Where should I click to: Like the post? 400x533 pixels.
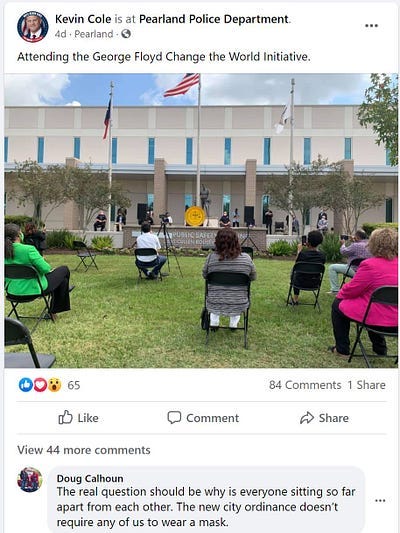[x=78, y=417]
